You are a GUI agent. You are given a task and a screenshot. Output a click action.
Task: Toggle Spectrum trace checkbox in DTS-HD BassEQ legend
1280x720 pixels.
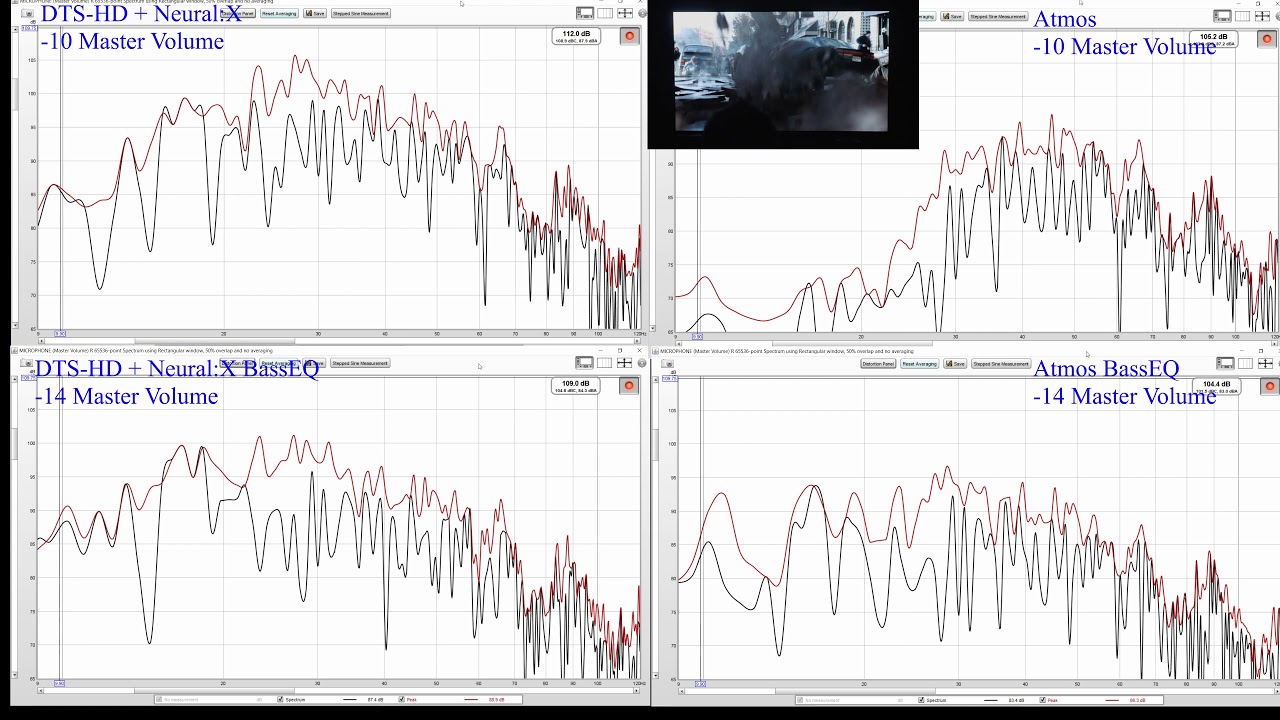280,700
